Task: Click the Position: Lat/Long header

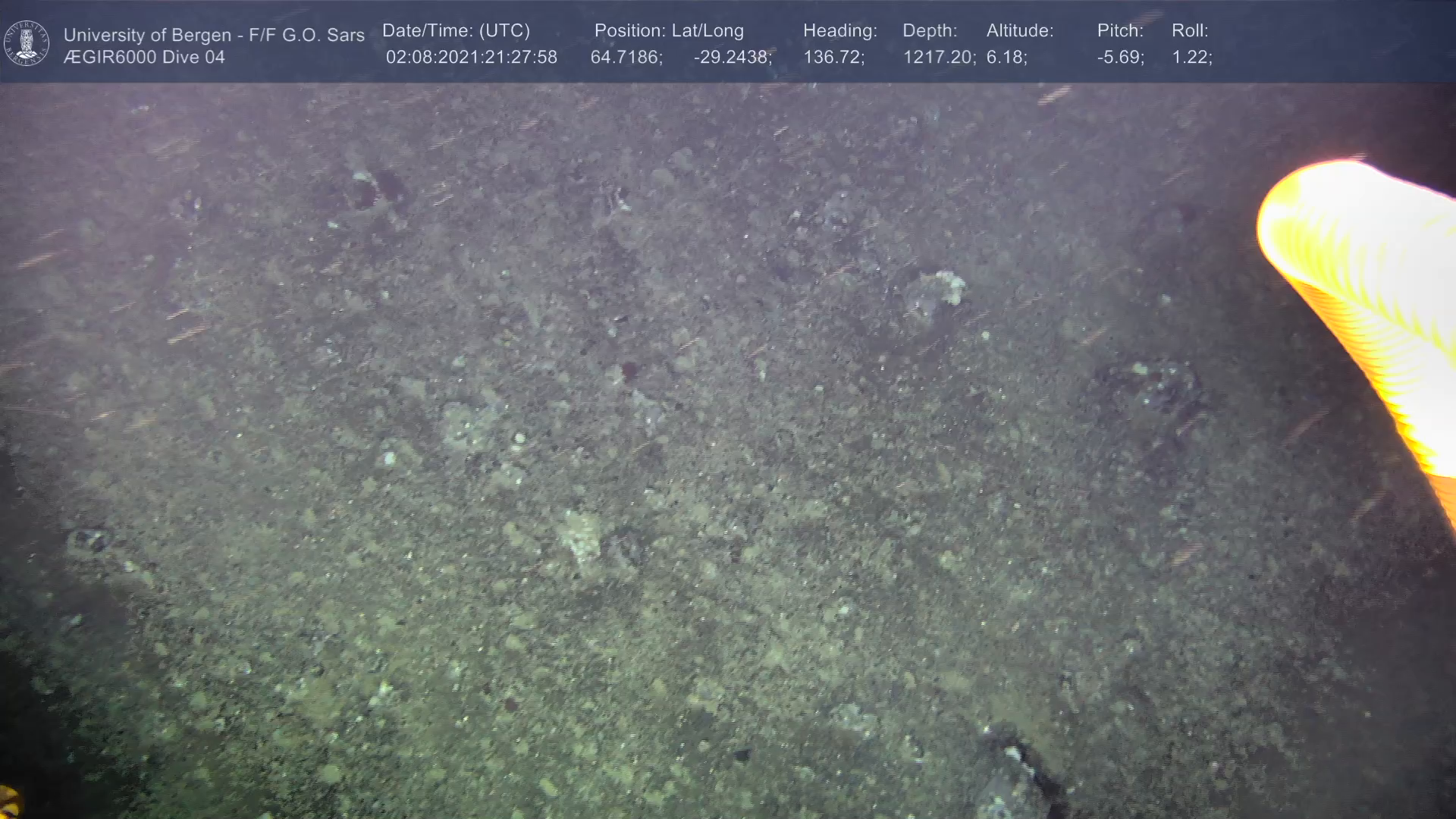Action: (668, 31)
